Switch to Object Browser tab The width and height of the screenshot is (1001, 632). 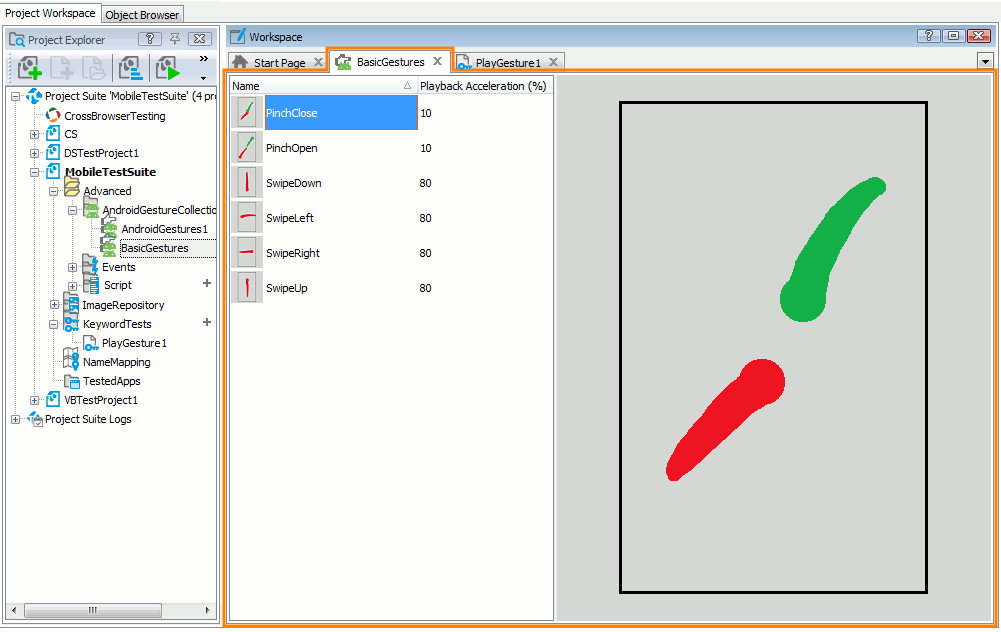(142, 15)
